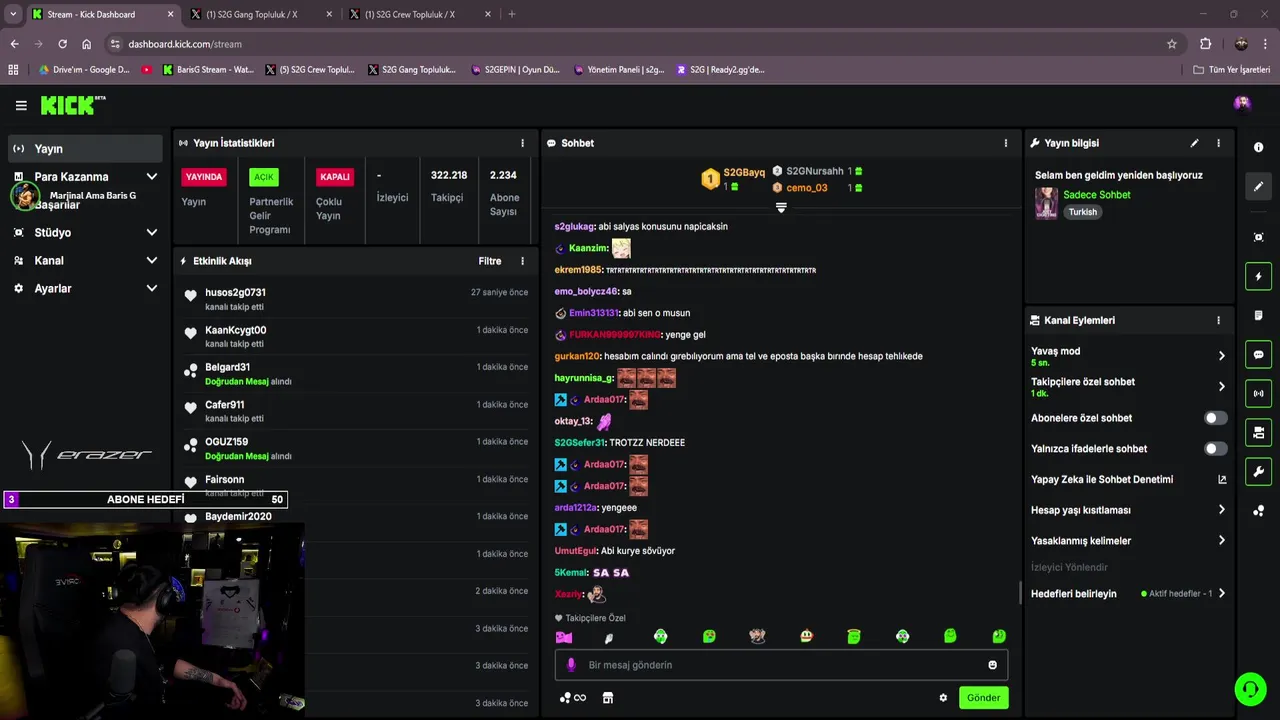Screen dimensions: 1280x720
Task: Open new browser tab
Action: [x=512, y=14]
